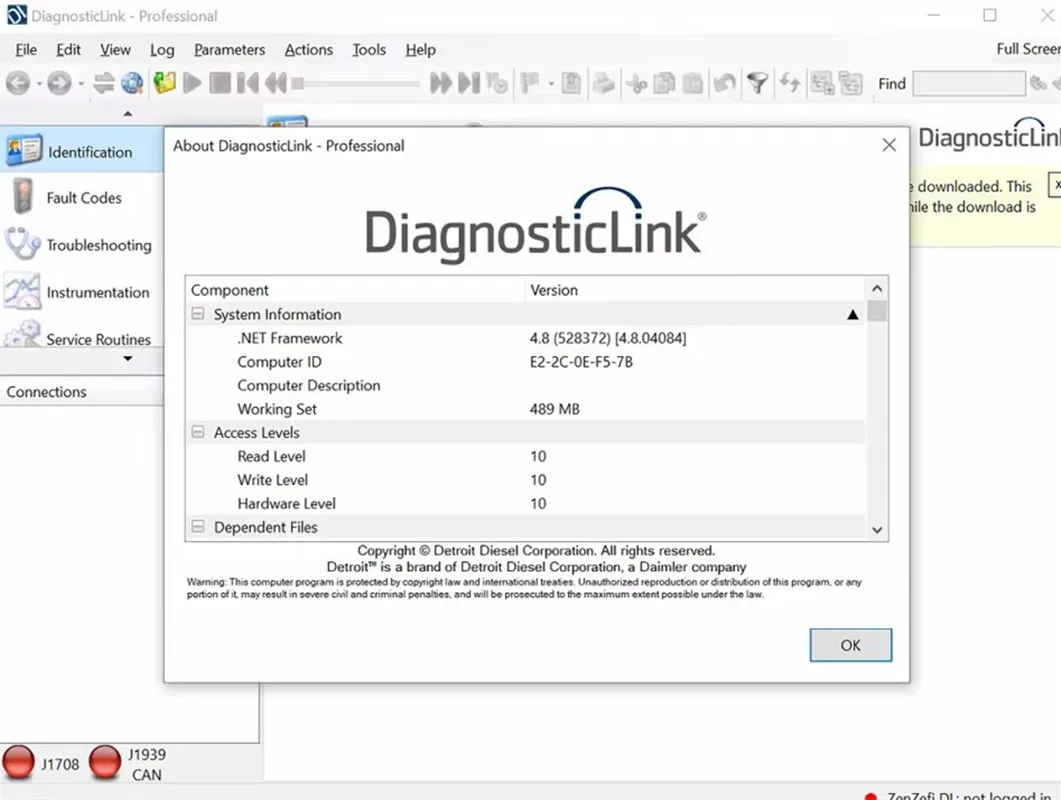The height and width of the screenshot is (800, 1061).
Task: Open the Help menu
Action: [x=420, y=49]
